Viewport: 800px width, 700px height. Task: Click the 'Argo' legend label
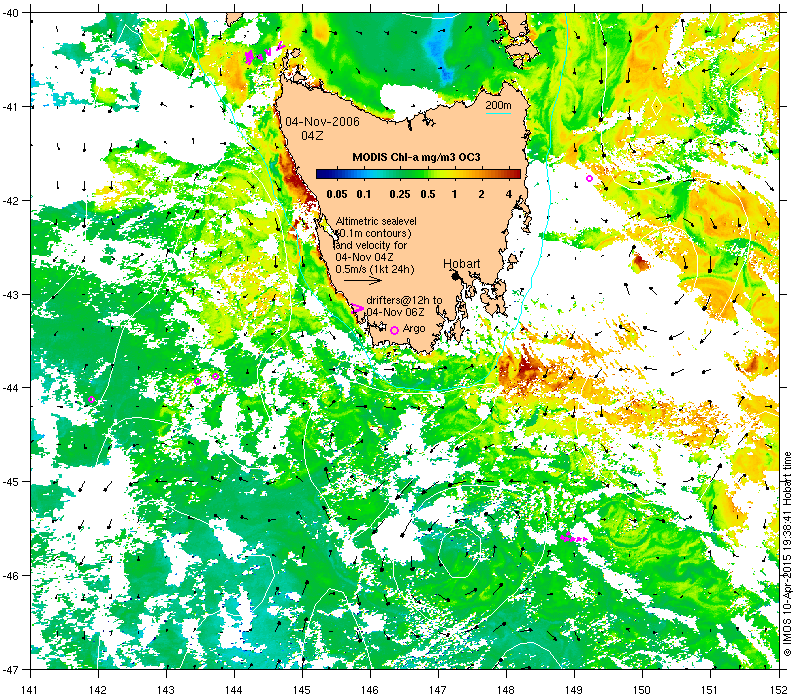click(414, 329)
